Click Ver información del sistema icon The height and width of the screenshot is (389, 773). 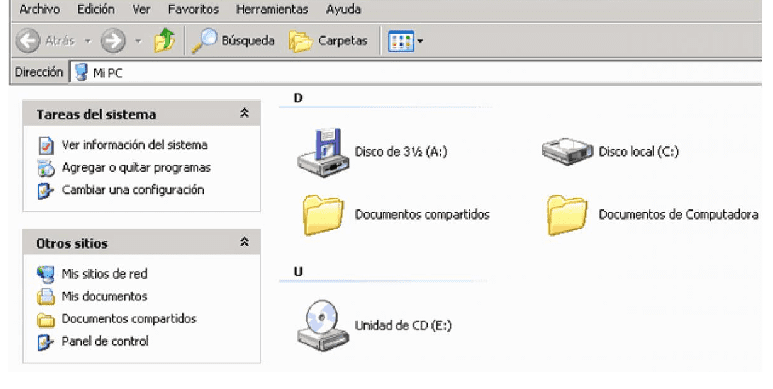click(x=46, y=145)
